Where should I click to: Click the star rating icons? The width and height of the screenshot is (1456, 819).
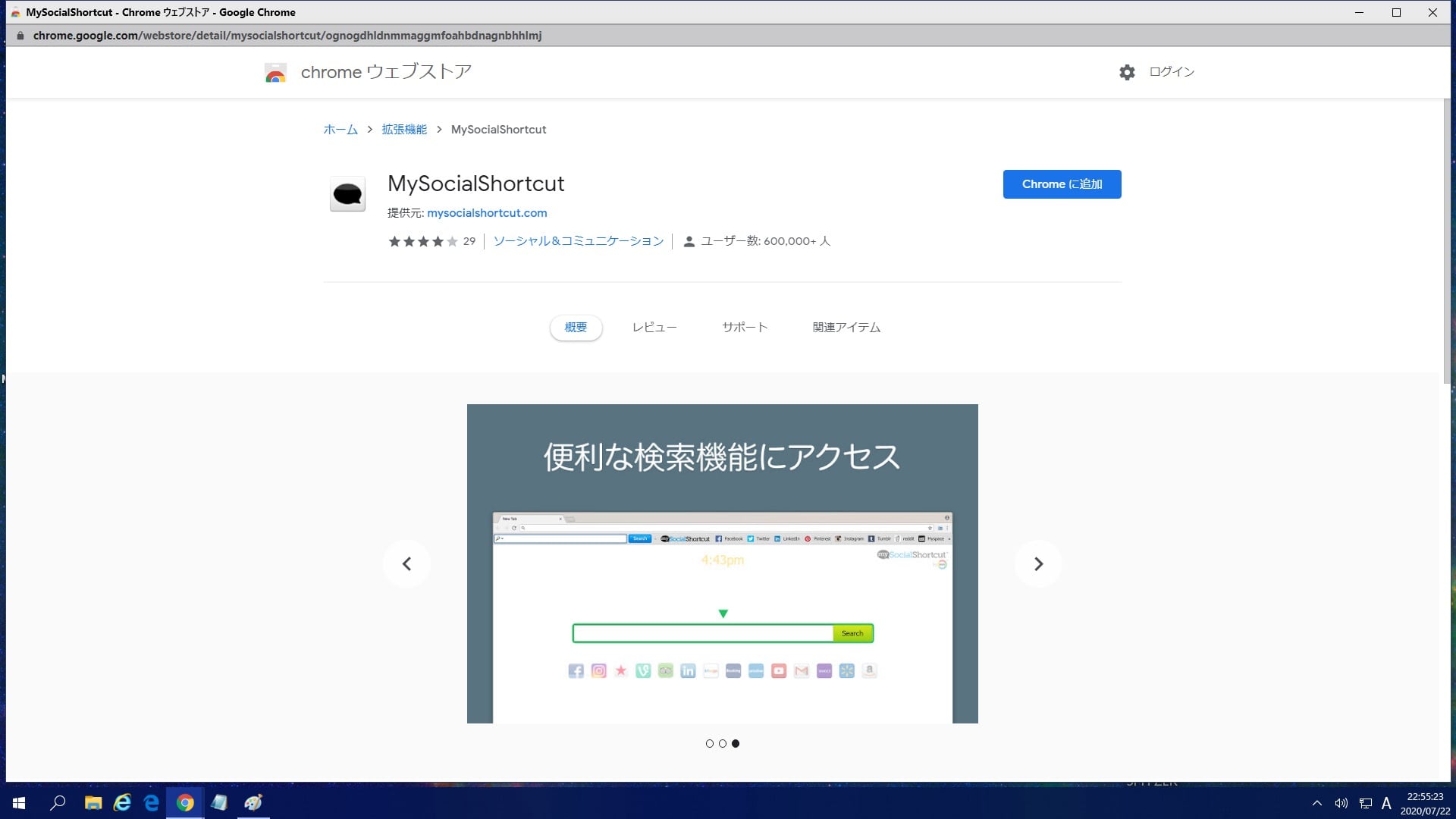point(423,241)
